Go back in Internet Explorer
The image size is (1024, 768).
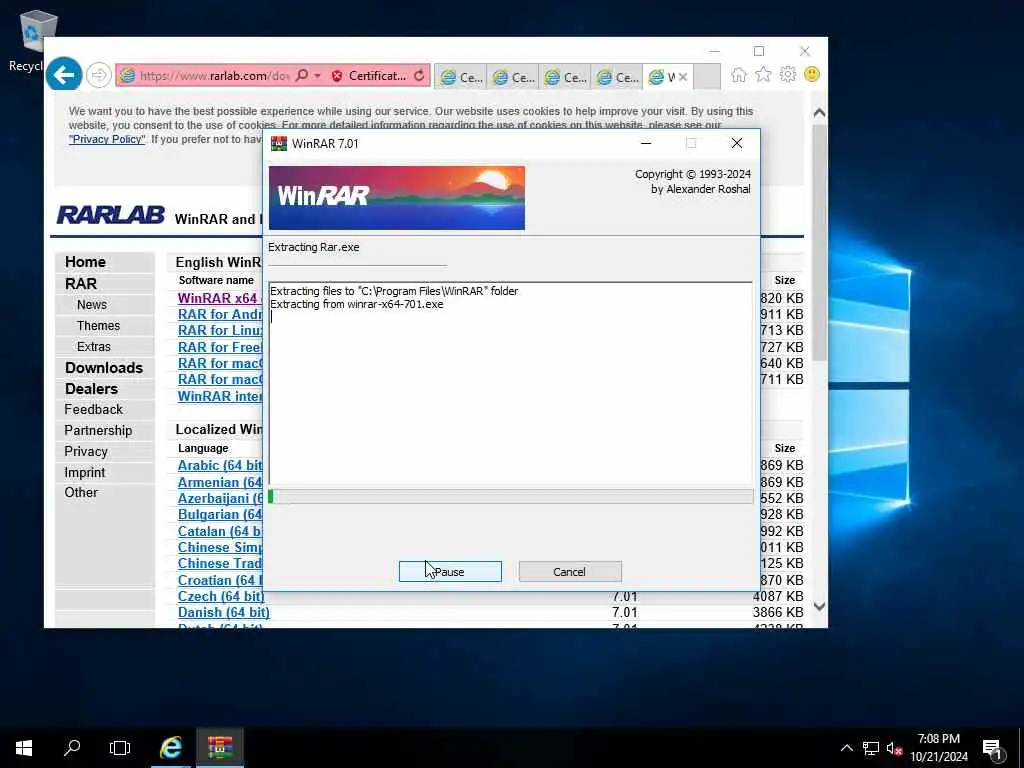64,75
